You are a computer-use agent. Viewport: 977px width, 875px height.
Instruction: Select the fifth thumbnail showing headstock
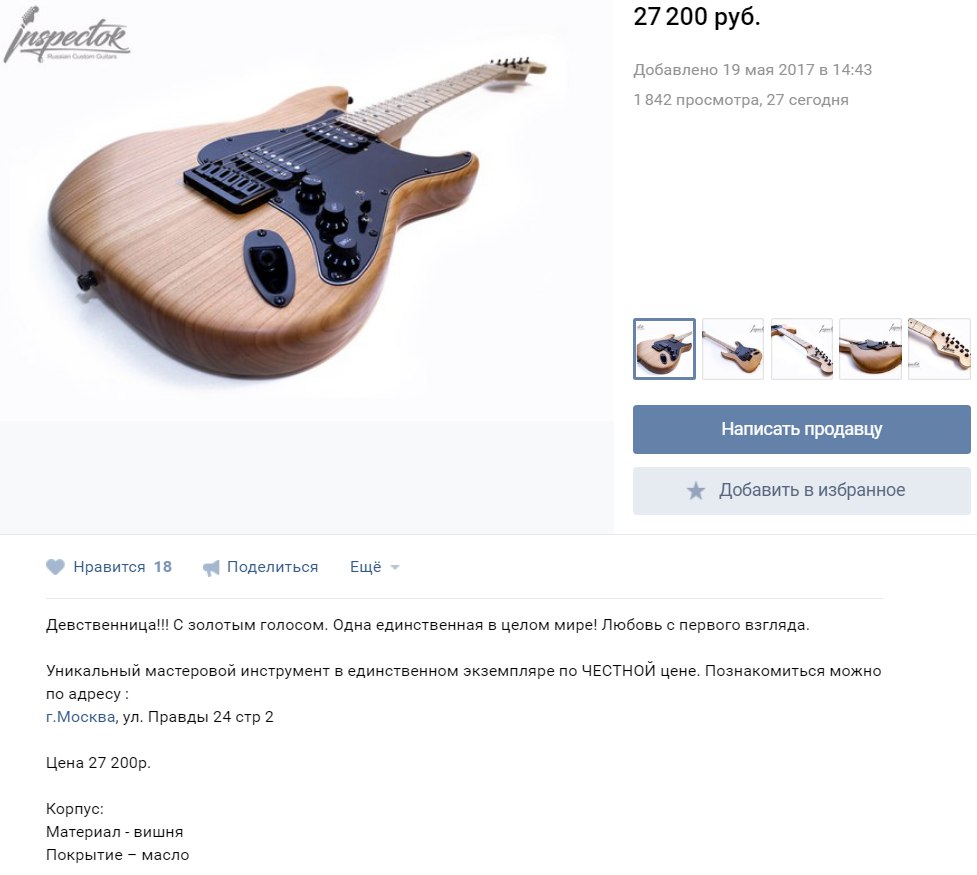pos(939,349)
